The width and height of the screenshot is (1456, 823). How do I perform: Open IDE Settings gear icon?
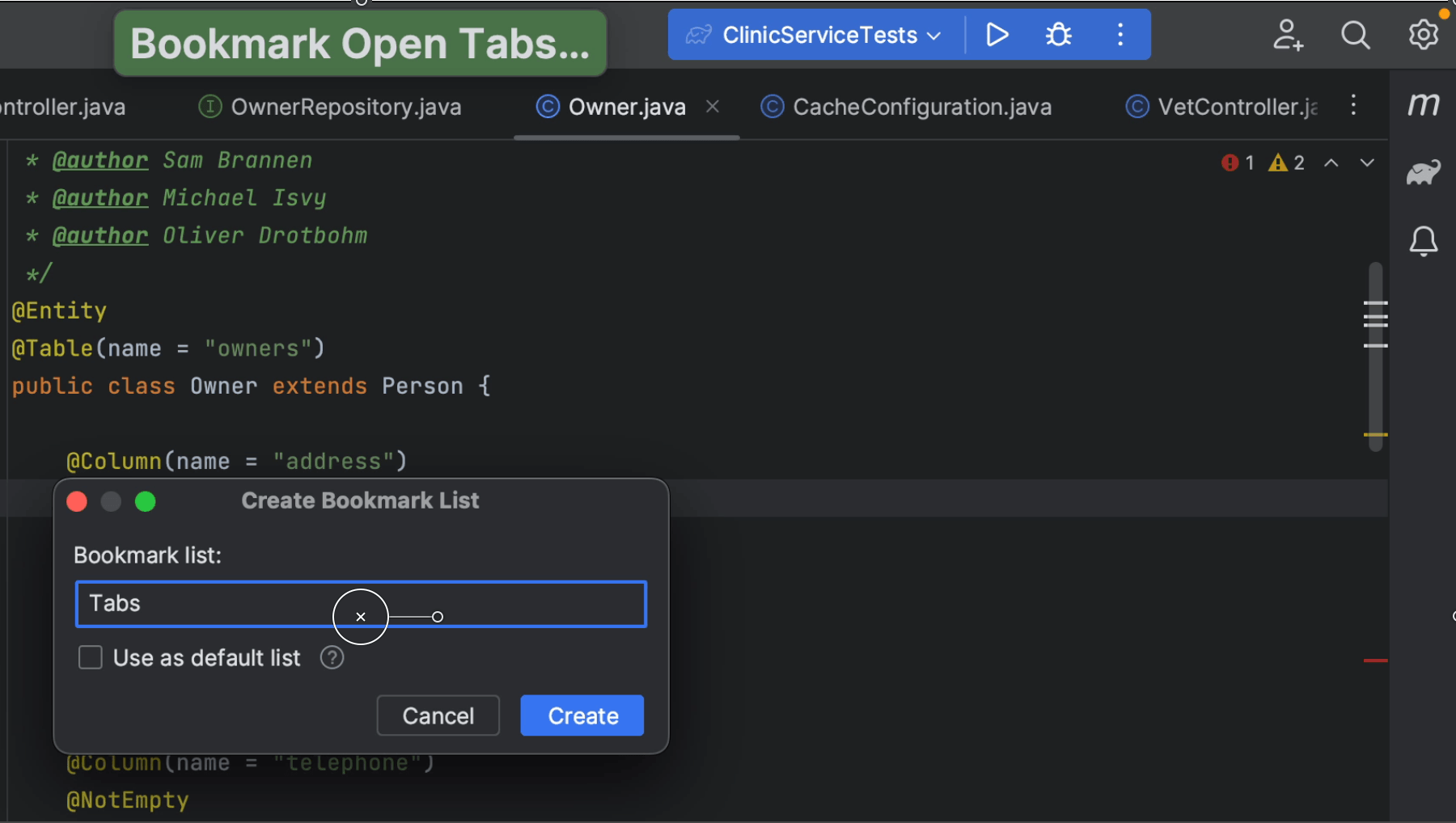(x=1424, y=36)
